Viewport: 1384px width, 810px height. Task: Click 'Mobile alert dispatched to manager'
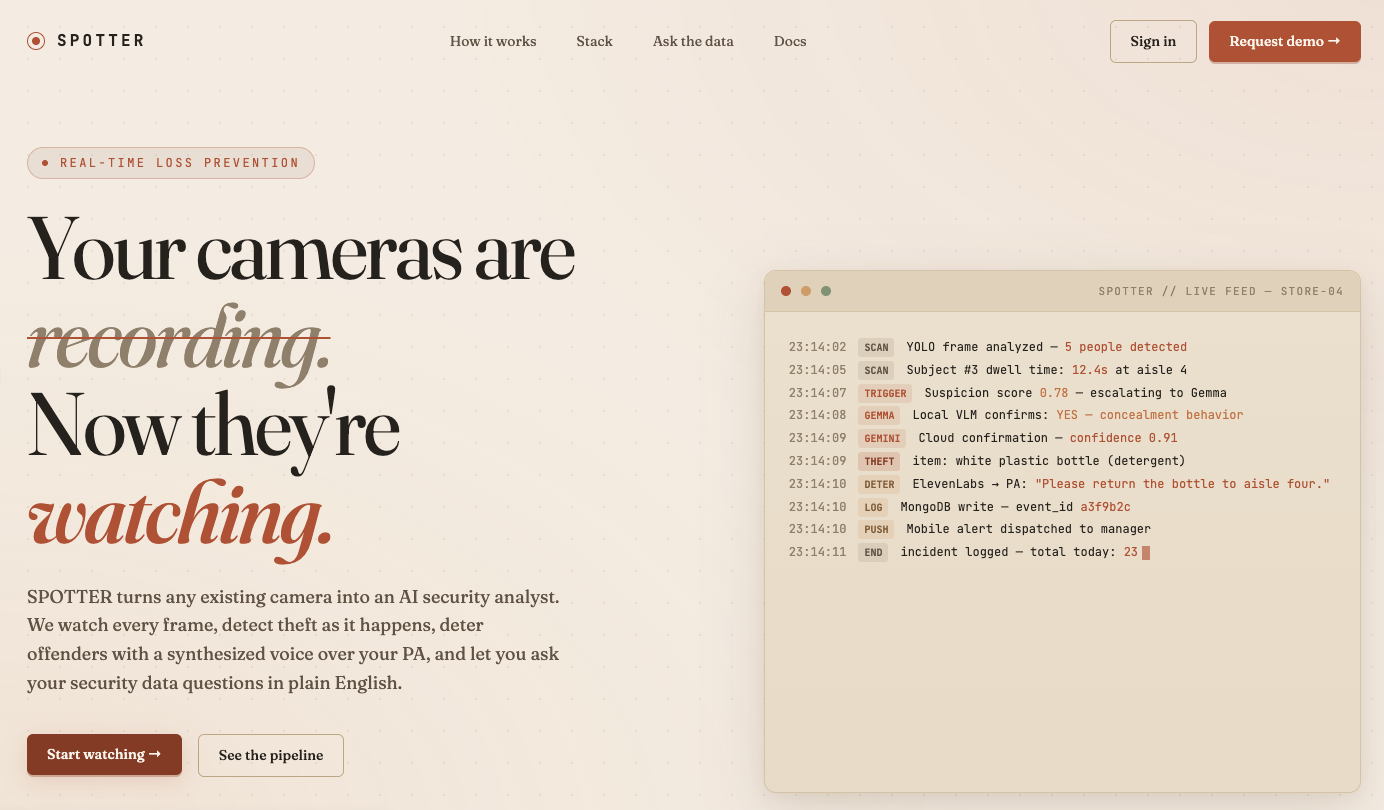[x=1028, y=529]
